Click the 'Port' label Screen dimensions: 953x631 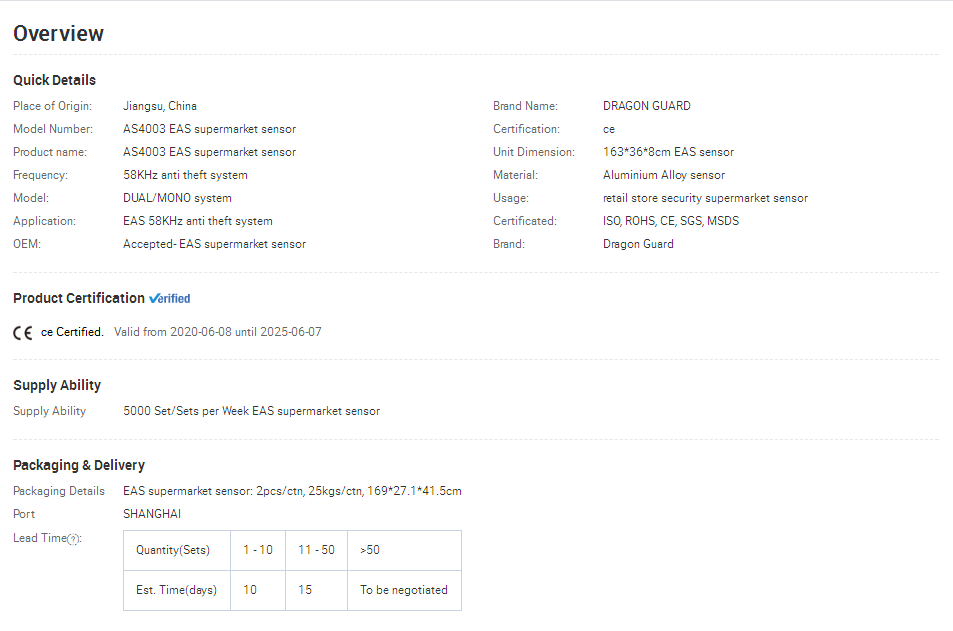click(24, 514)
